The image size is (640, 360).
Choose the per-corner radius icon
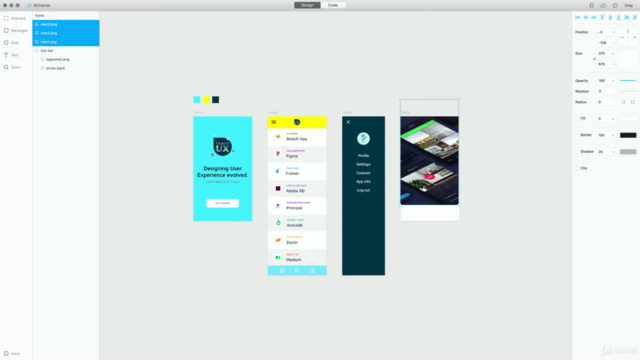coord(633,102)
